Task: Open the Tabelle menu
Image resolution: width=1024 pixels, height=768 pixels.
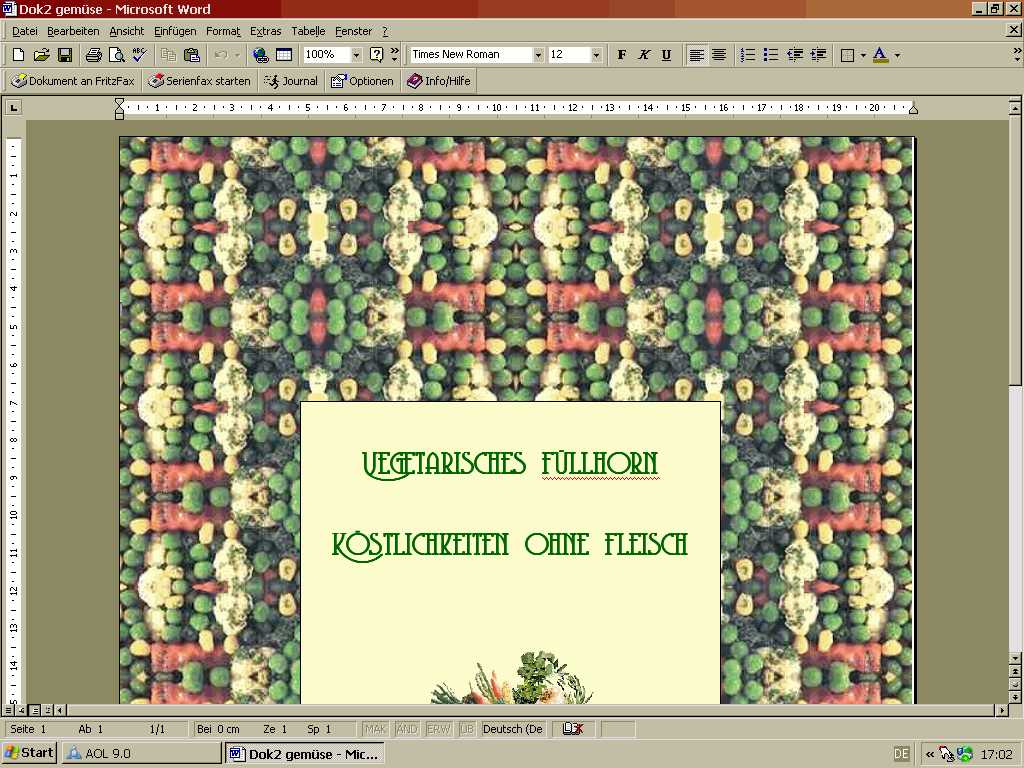Action: (x=308, y=31)
